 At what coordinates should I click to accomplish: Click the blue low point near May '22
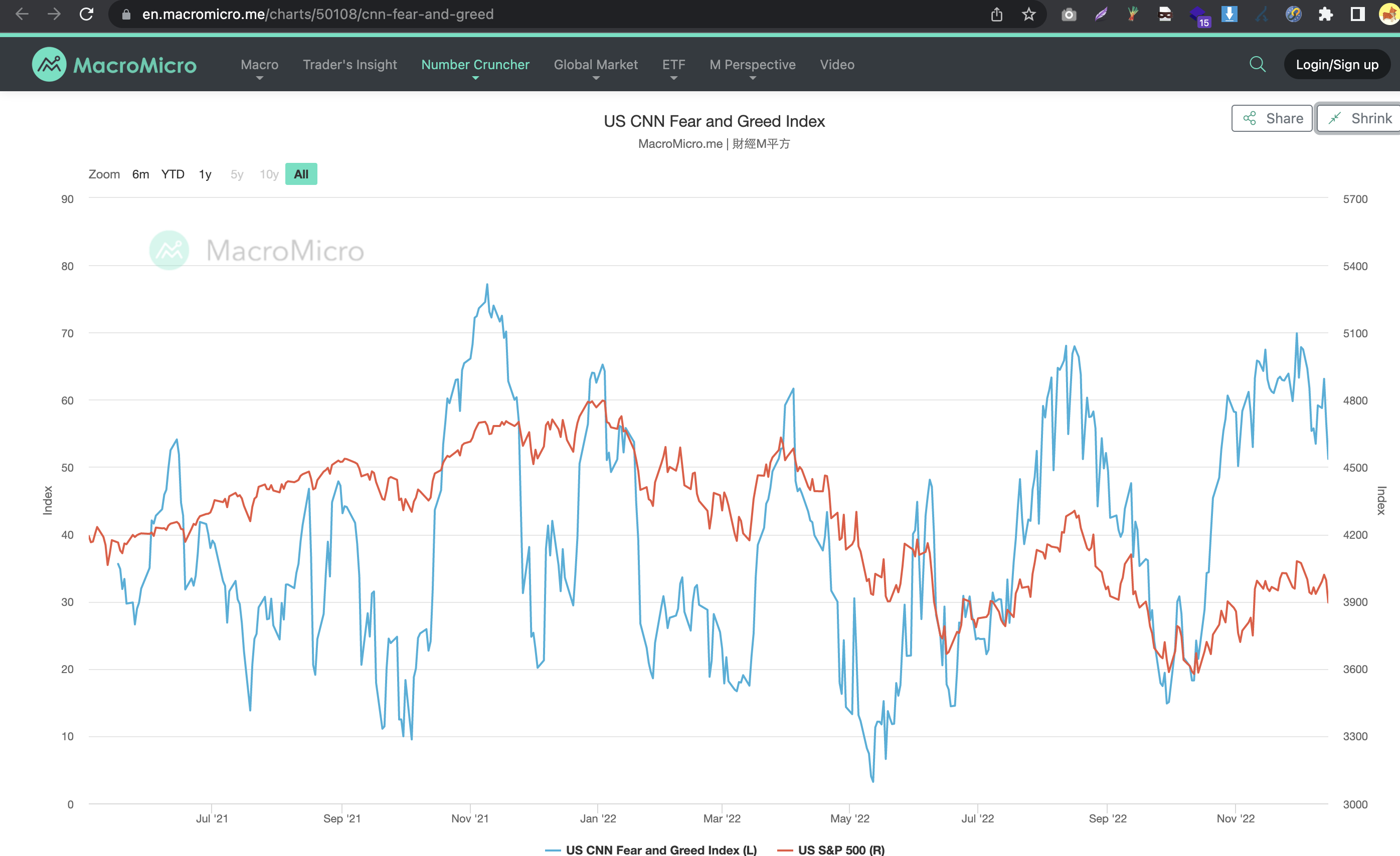coord(872,781)
